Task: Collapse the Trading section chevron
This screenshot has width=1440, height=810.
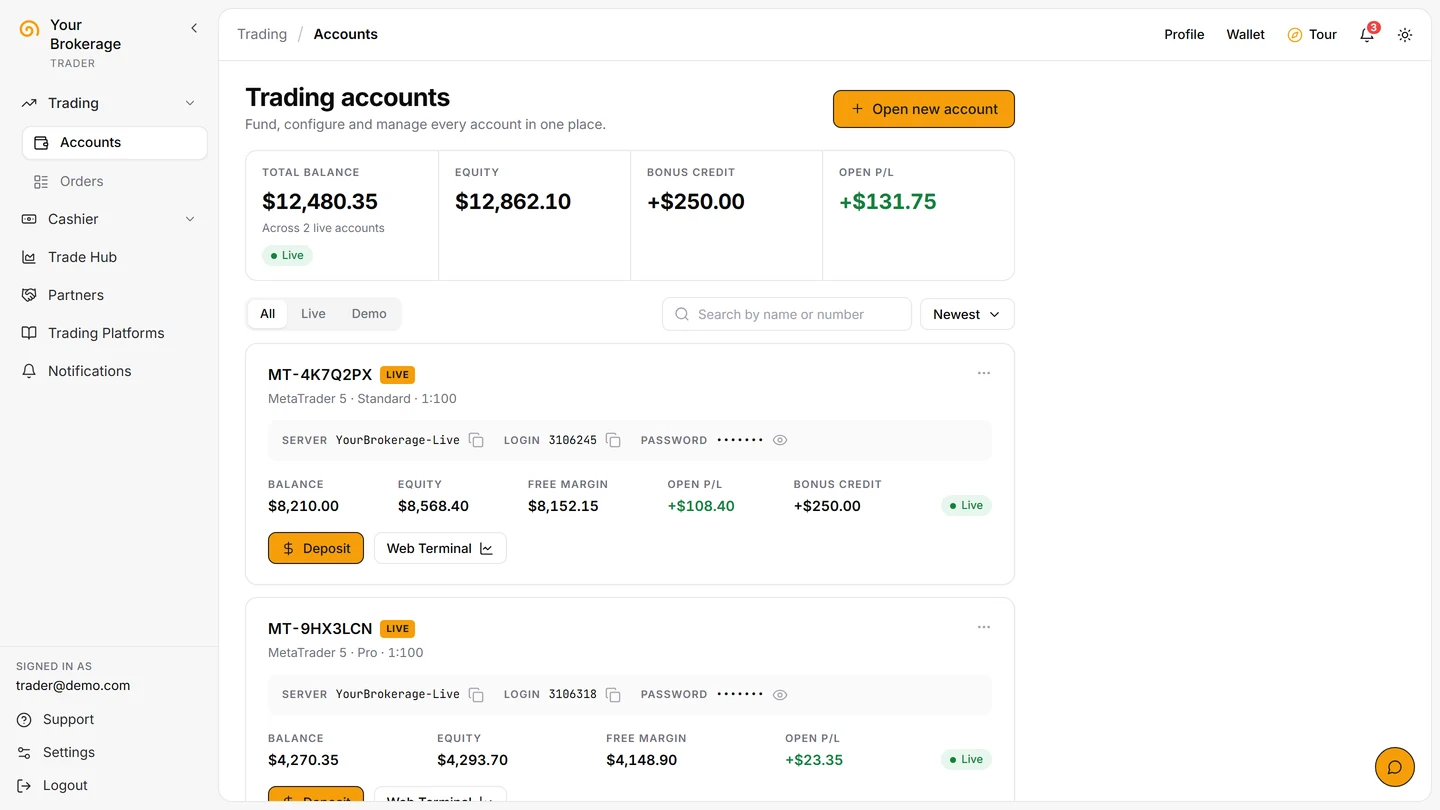Action: [190, 103]
